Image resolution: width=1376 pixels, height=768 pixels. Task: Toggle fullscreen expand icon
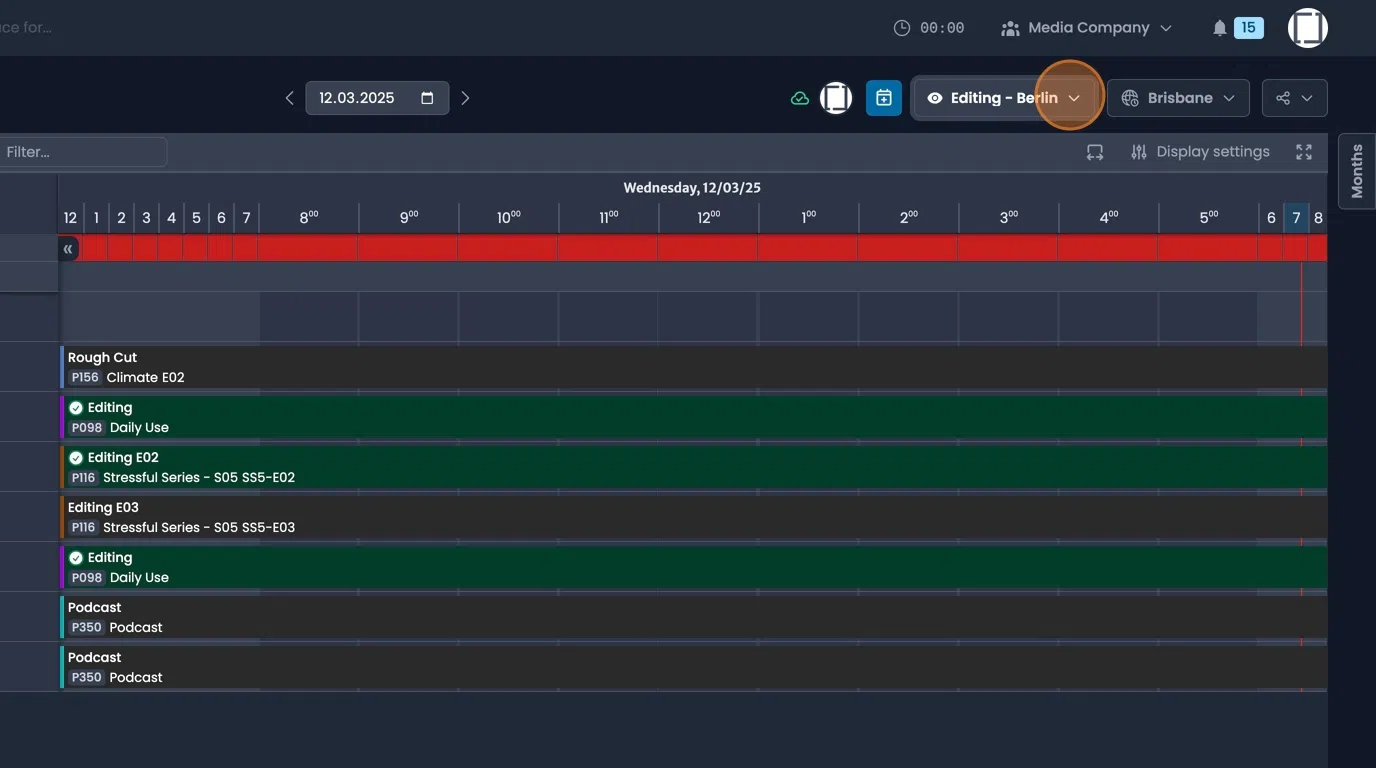tap(1303, 152)
